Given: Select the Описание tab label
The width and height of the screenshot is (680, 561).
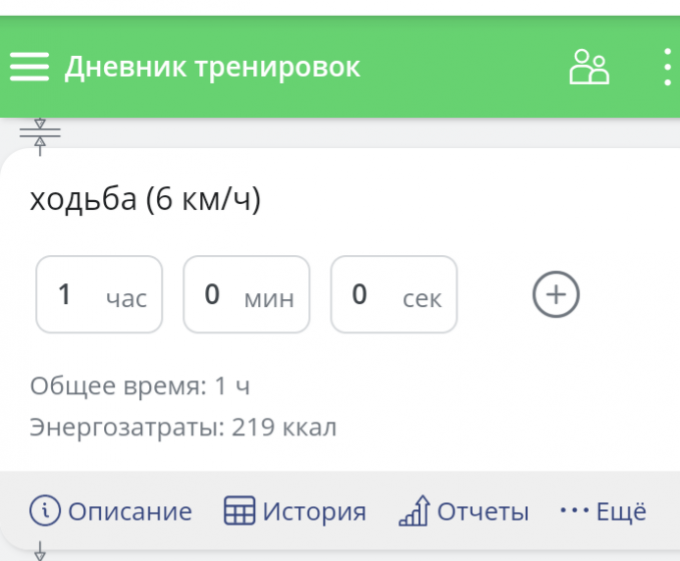Looking at the screenshot, I should [130, 512].
